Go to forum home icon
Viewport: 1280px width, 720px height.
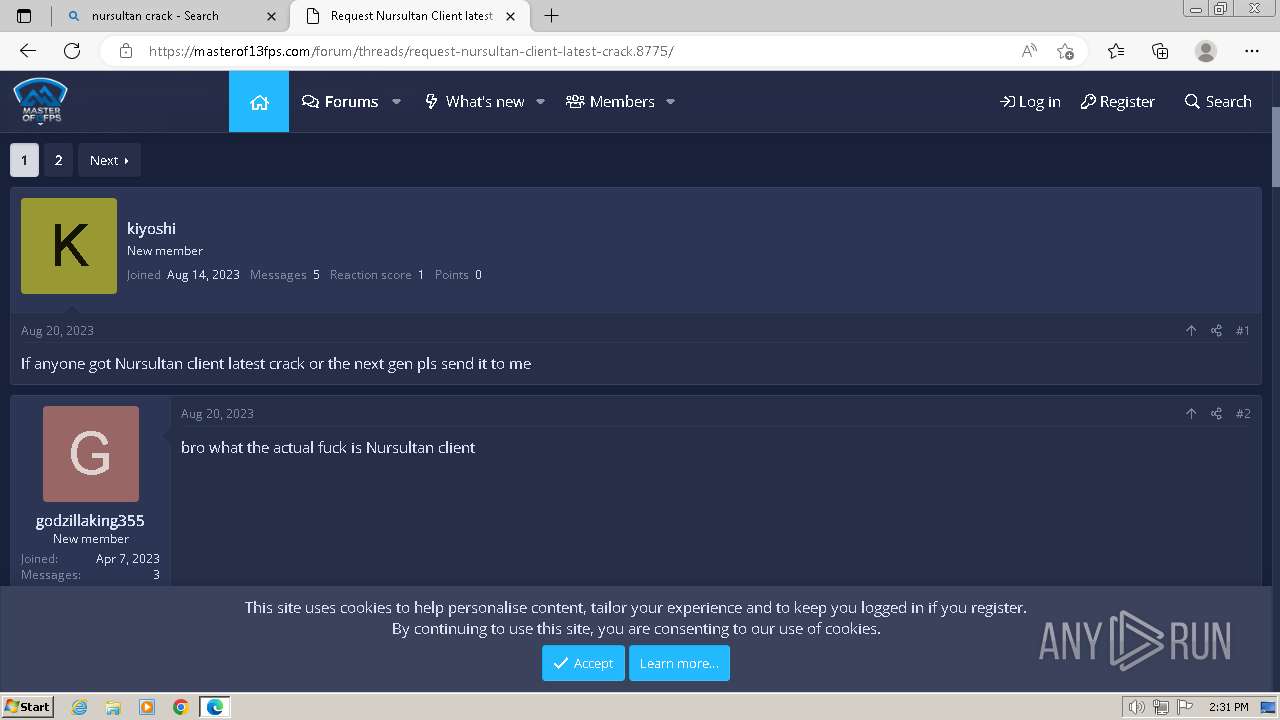pos(259,102)
